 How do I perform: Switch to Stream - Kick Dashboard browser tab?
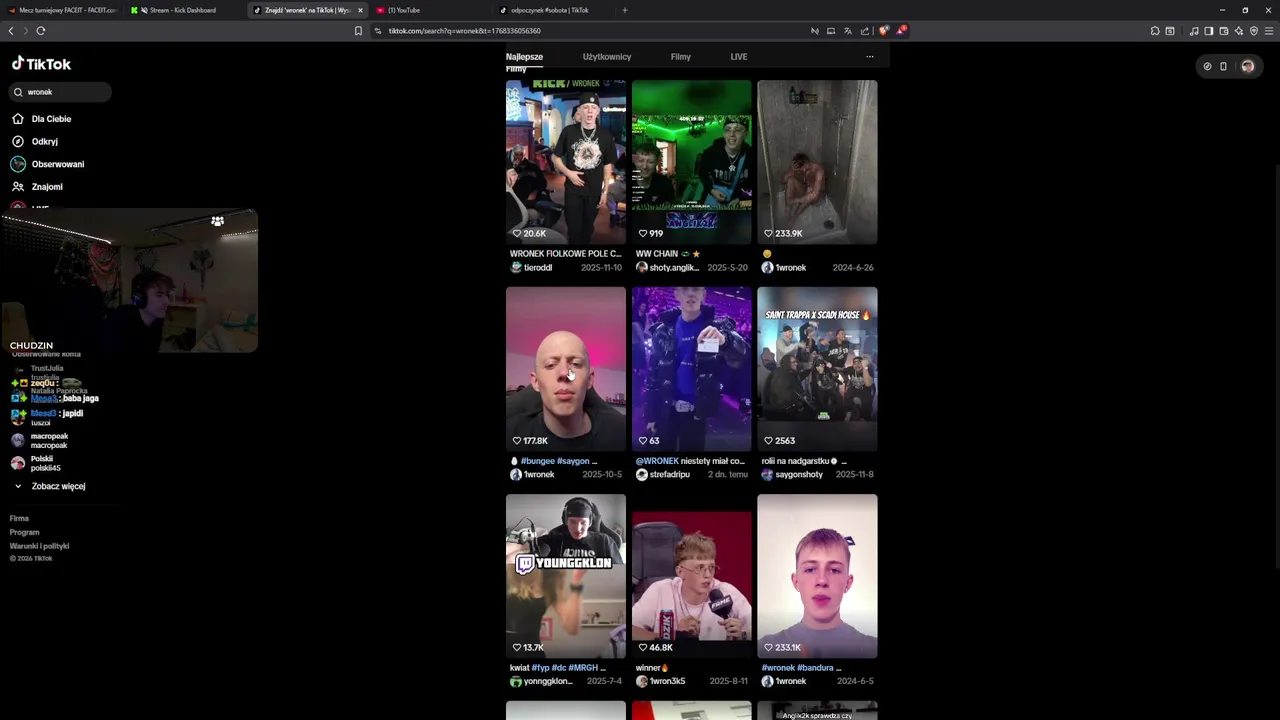pos(183,10)
